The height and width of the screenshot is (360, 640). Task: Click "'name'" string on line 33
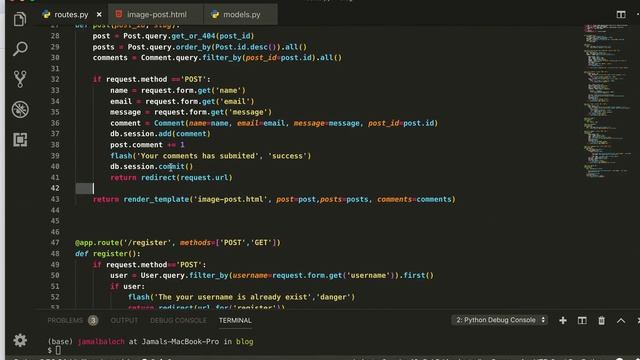[229, 90]
